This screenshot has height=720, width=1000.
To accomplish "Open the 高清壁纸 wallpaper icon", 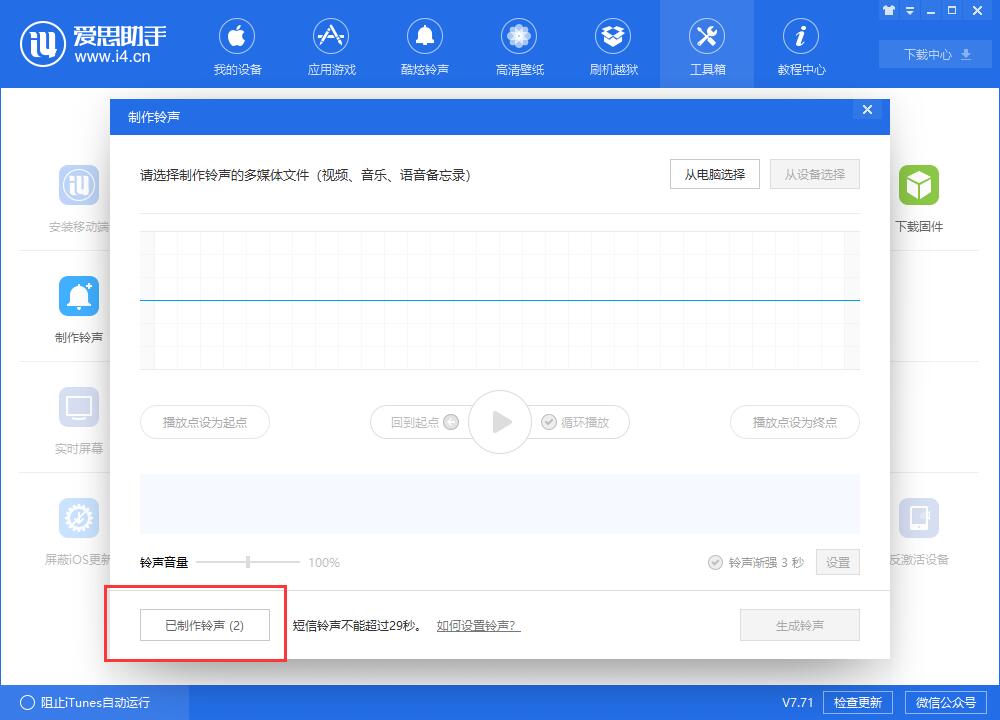I will tap(519, 35).
